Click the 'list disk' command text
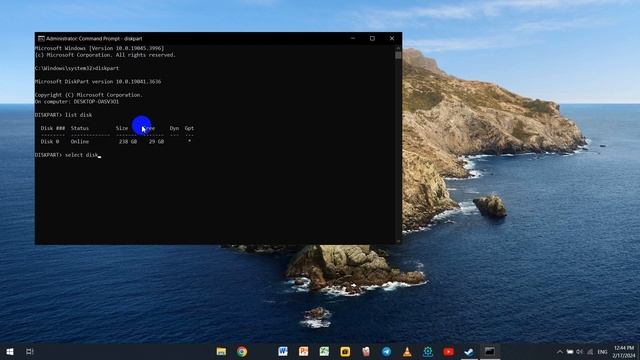 (x=78, y=115)
